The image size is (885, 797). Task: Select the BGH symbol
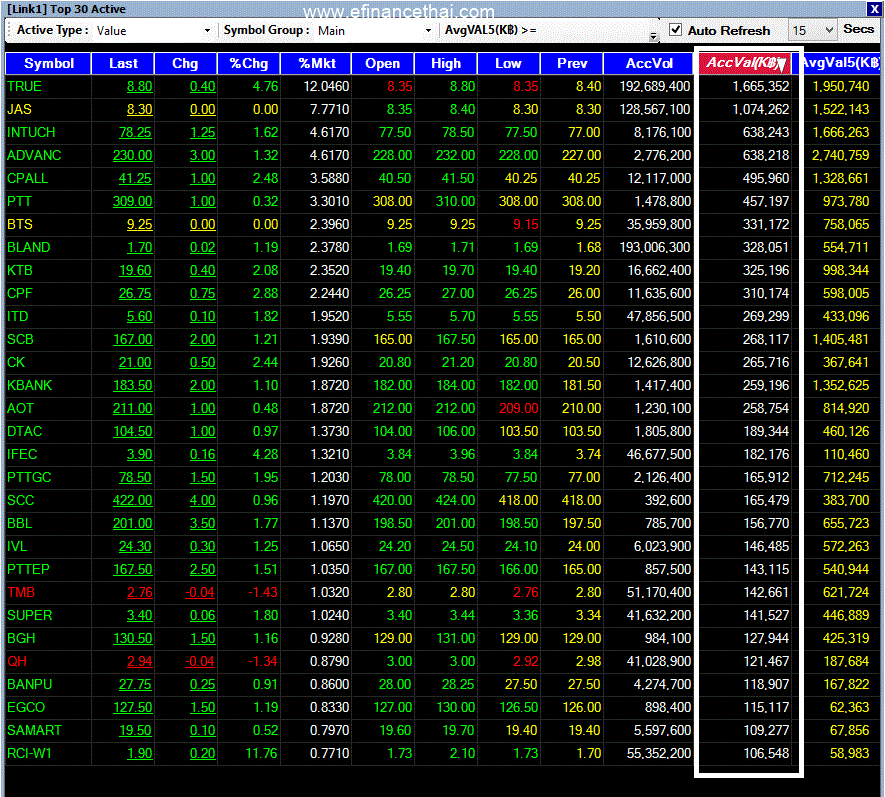point(21,638)
